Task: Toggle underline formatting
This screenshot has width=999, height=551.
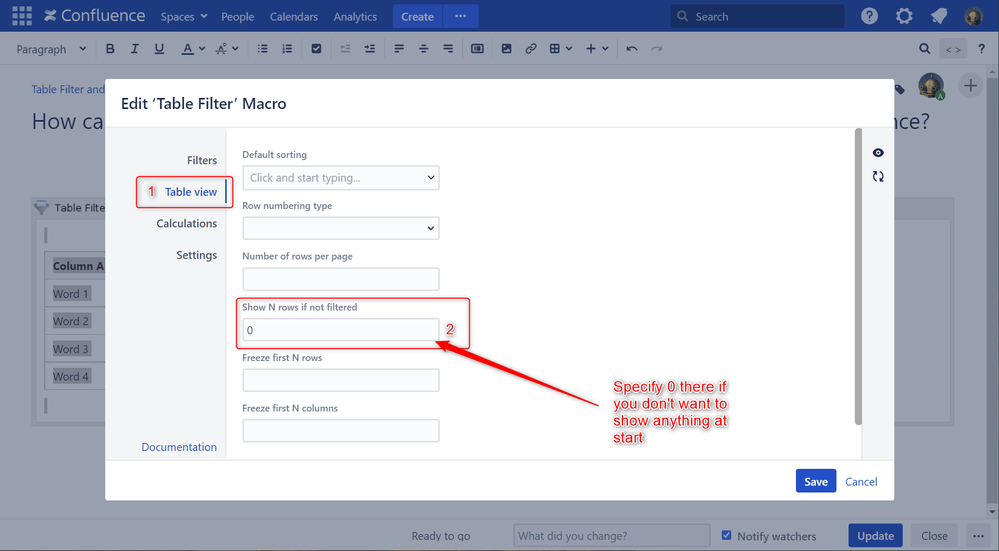Action: (x=159, y=49)
